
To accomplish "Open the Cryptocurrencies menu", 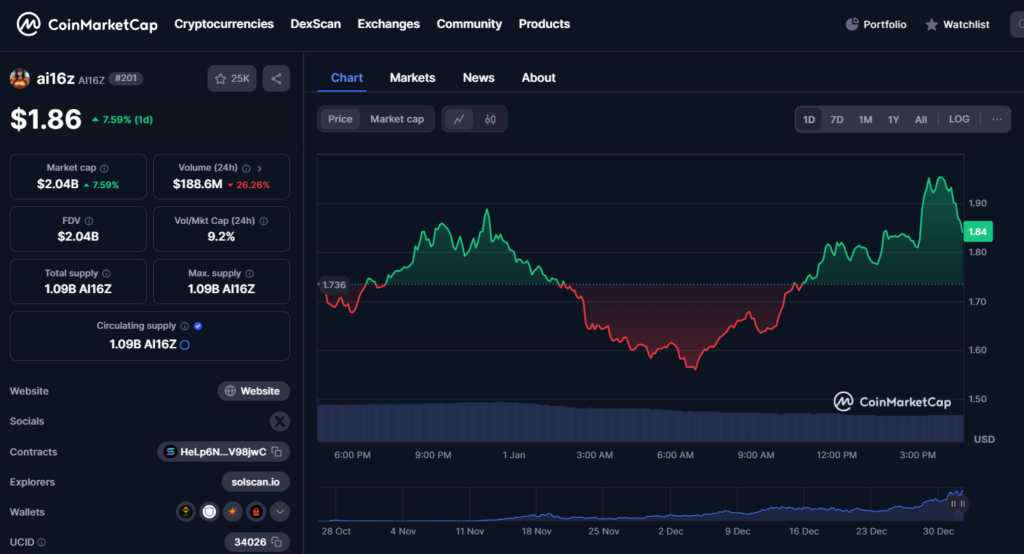I will coord(224,24).
